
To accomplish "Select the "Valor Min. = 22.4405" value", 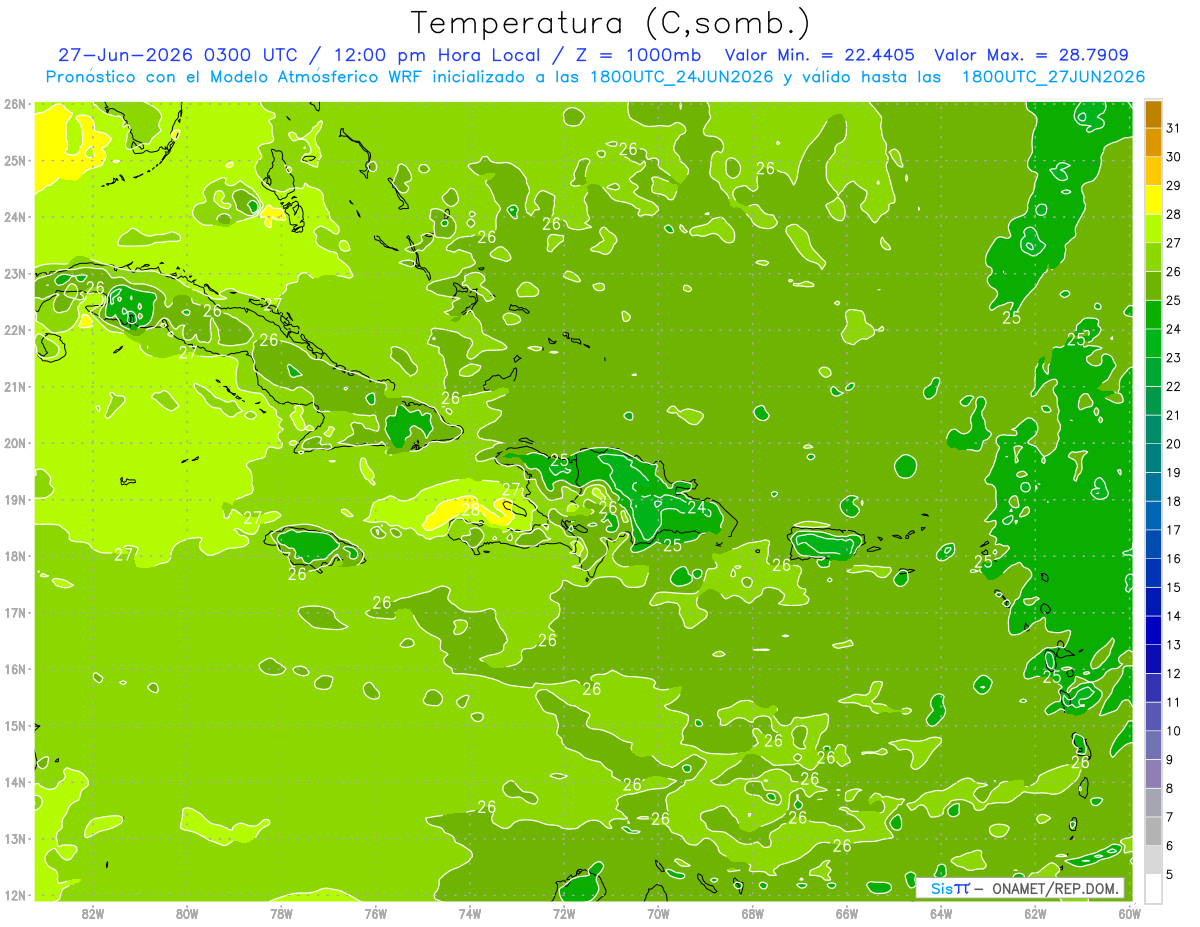I will click(x=819, y=54).
